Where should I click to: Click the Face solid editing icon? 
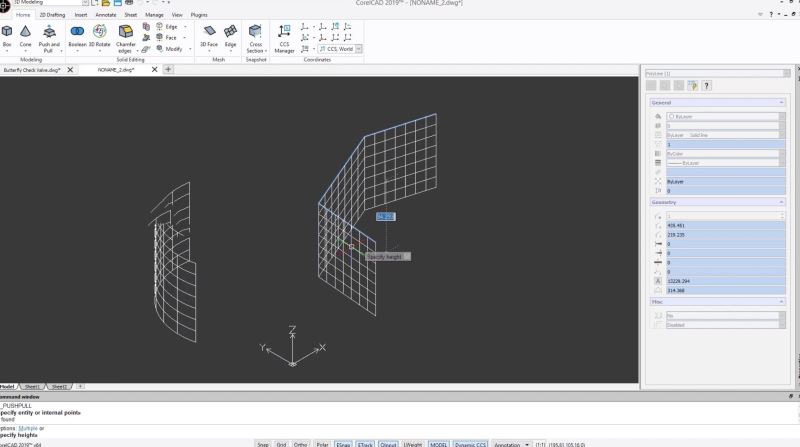pos(160,37)
